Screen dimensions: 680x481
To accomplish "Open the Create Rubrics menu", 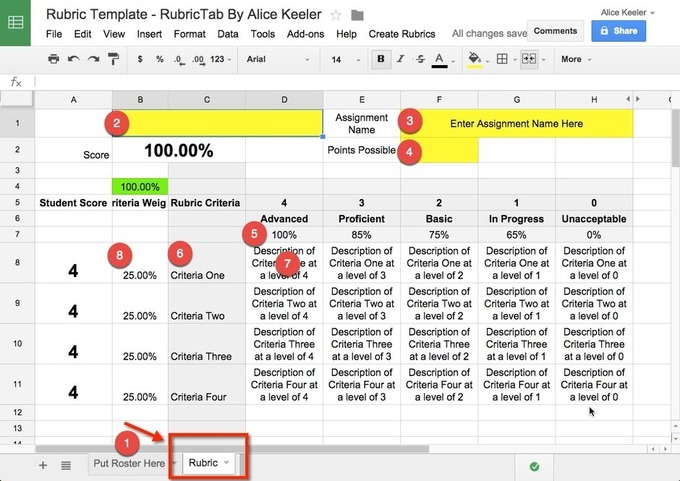I will click(402, 34).
